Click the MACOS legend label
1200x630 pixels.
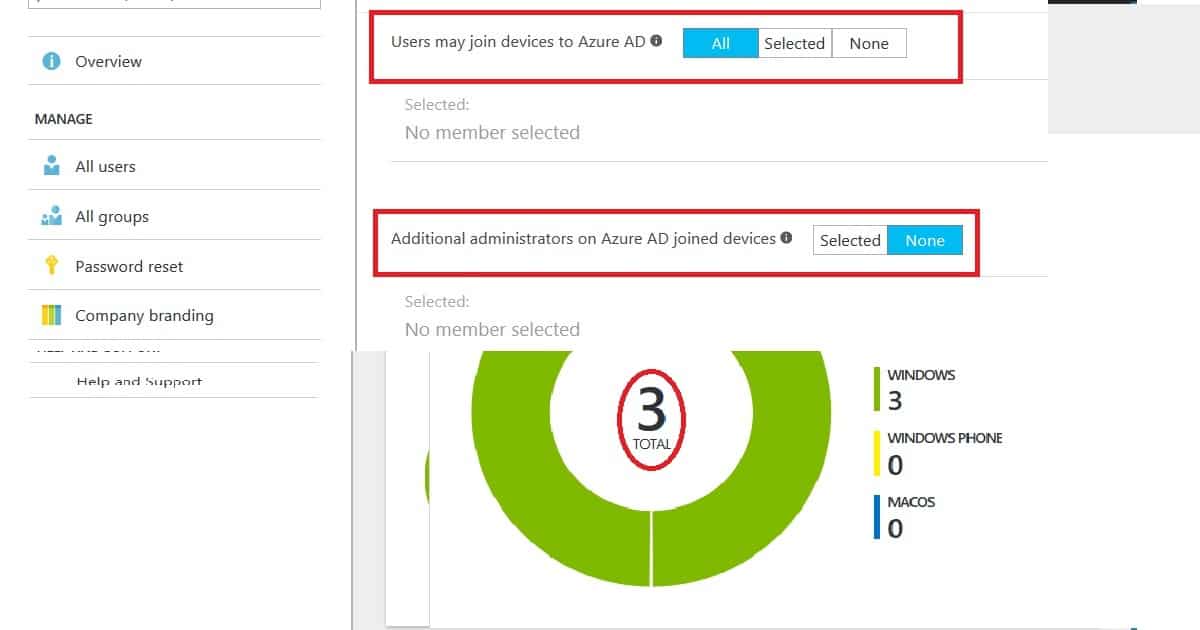(911, 501)
